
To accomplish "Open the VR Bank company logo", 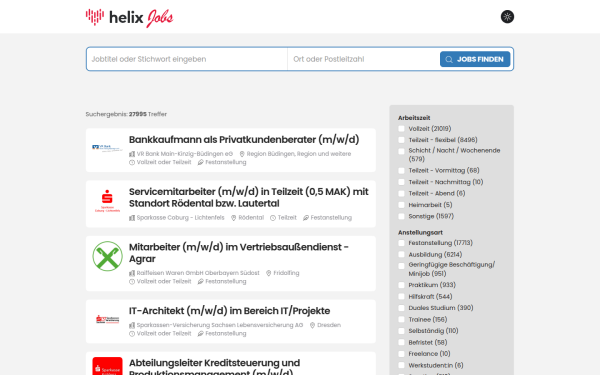I will pos(108,148).
